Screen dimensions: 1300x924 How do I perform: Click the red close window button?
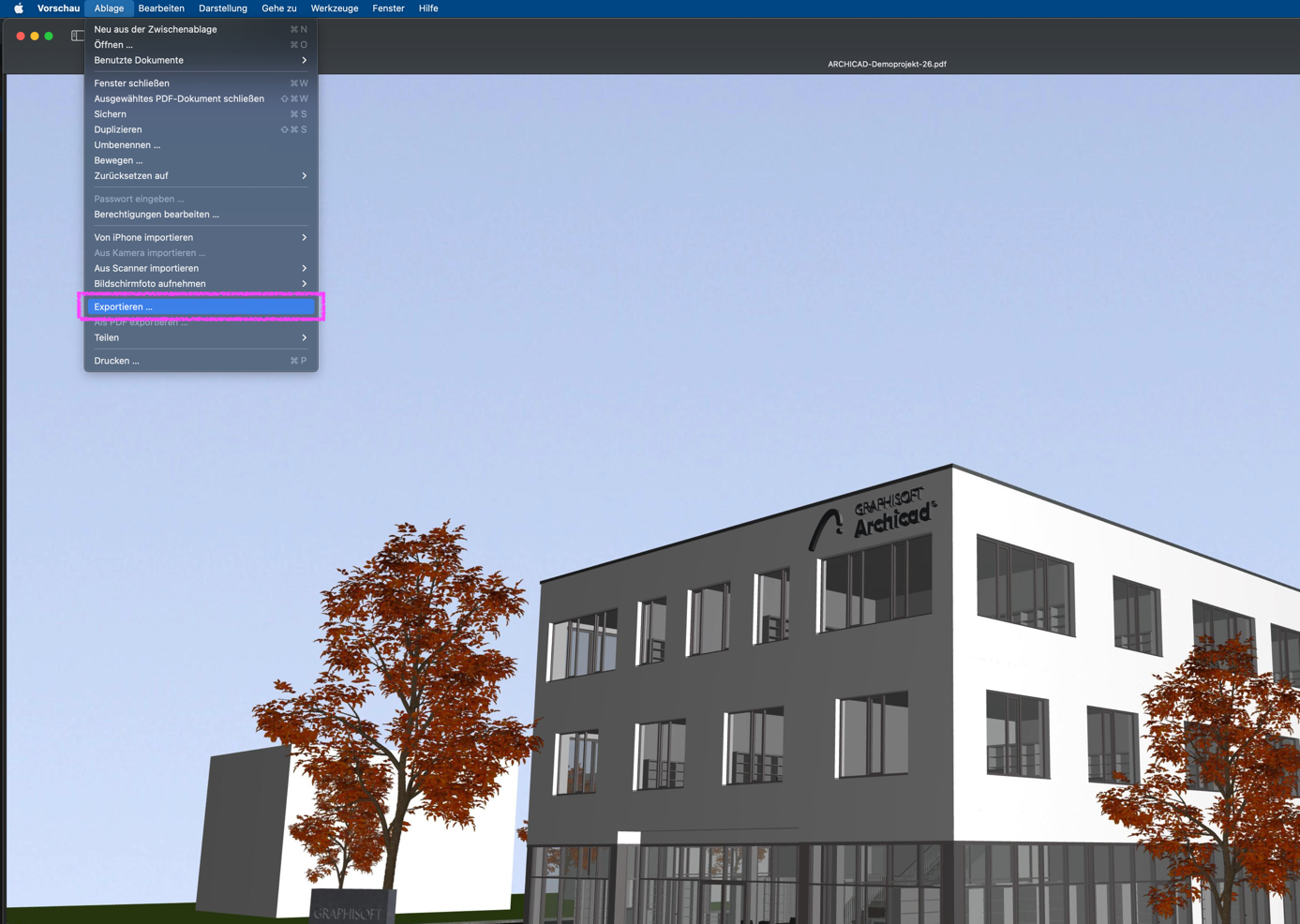point(21,36)
